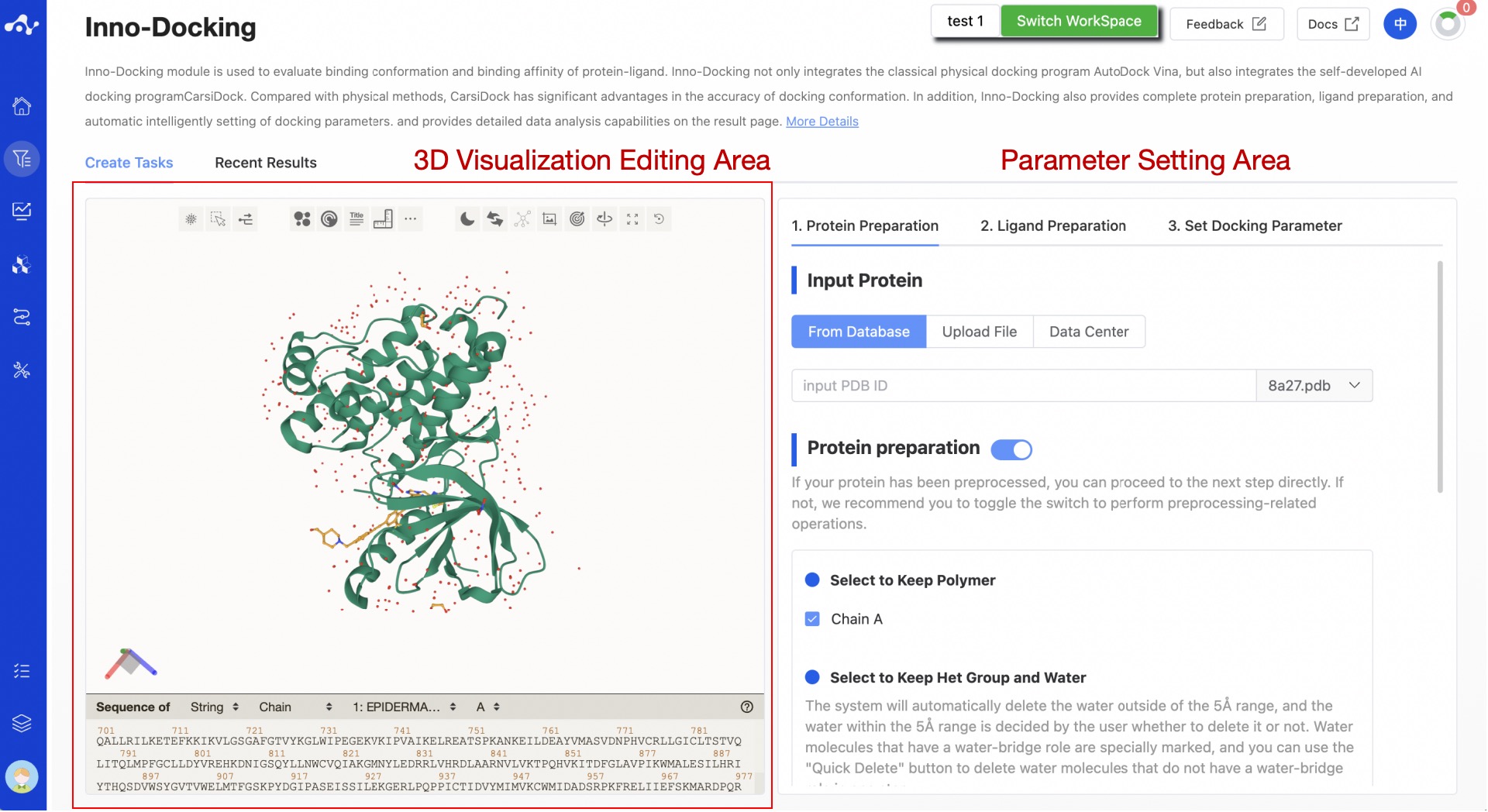
Task: Toggle the Title label tool in viewer
Action: pyautogui.click(x=356, y=219)
